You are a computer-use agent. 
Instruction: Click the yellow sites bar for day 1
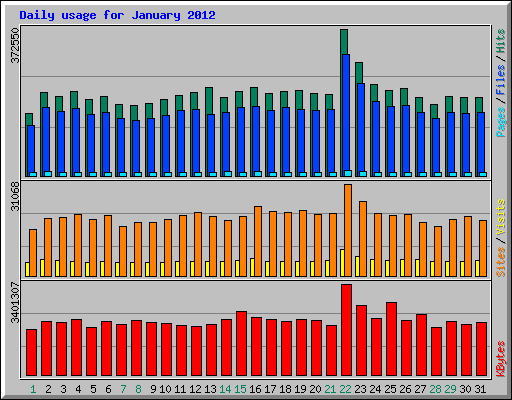(27, 269)
